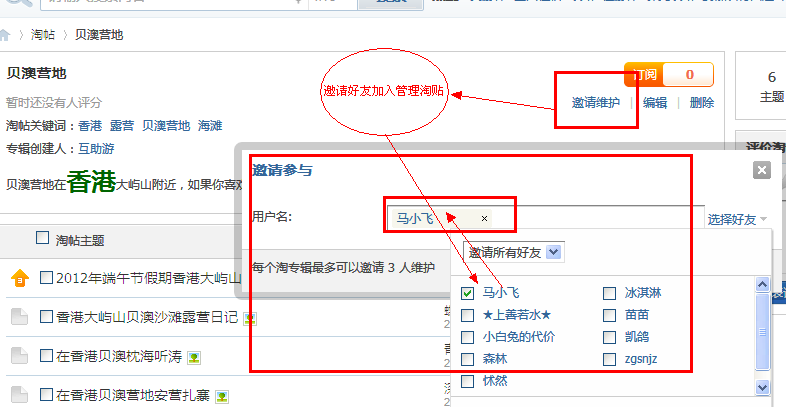Toggle the 淘帖主题 select-all checkbox
The width and height of the screenshot is (786, 407).
click(x=43, y=238)
